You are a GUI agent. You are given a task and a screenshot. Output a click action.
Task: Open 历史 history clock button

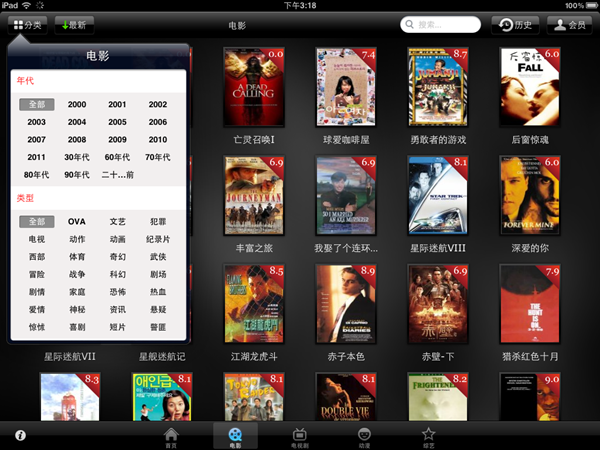click(x=515, y=25)
